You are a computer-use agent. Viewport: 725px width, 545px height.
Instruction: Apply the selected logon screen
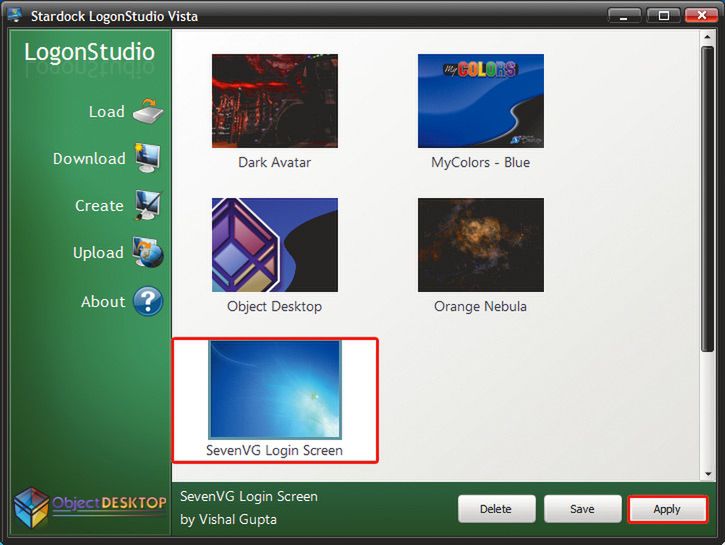[x=667, y=509]
